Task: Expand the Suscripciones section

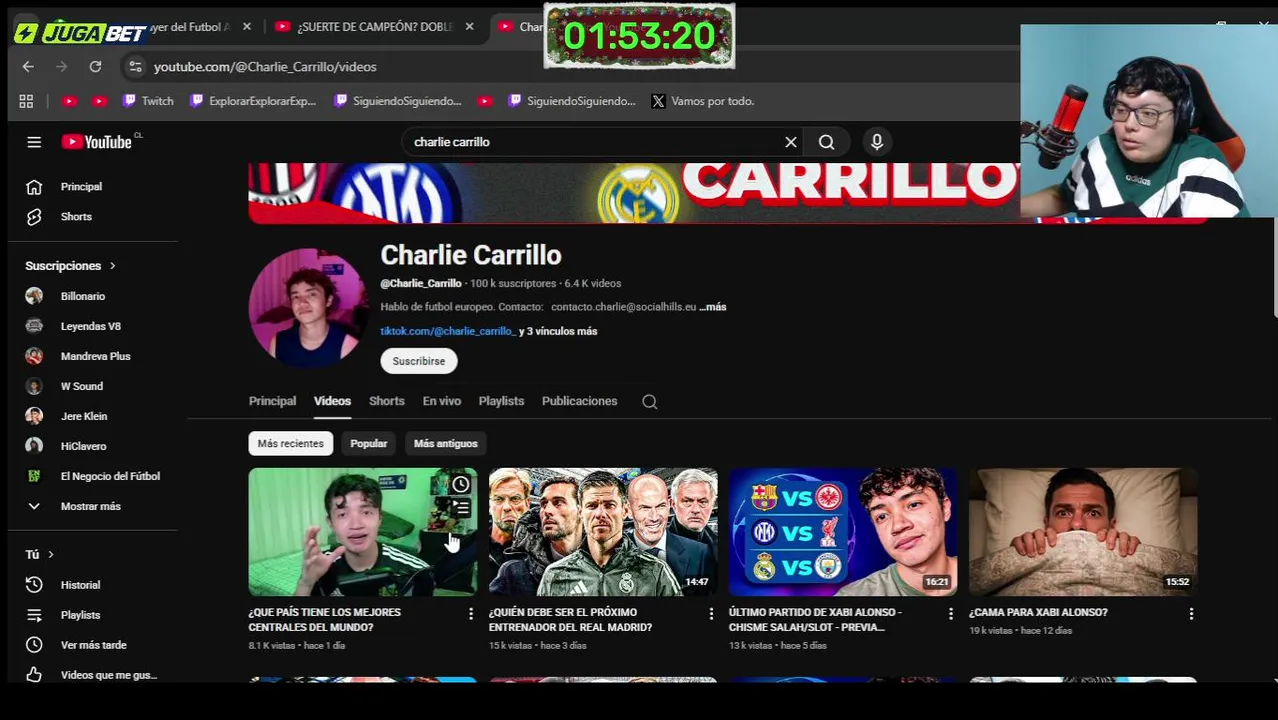Action: click(71, 266)
